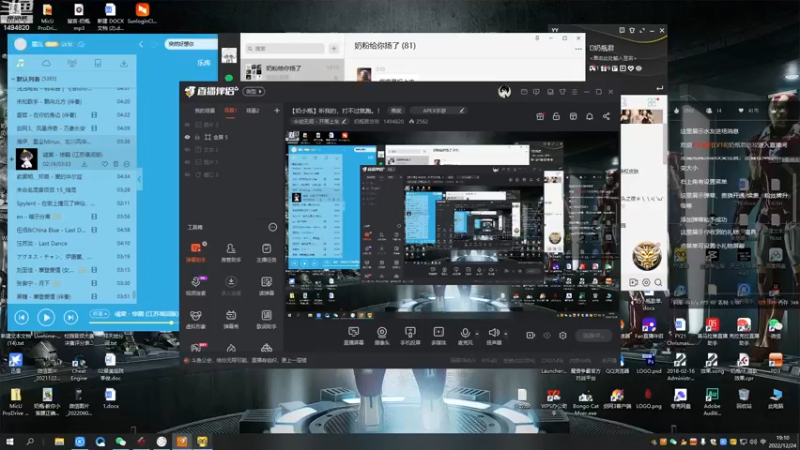Viewport: 800px width, 450px height.
Task: Open the notification bell in streaming app
Action: (589, 116)
